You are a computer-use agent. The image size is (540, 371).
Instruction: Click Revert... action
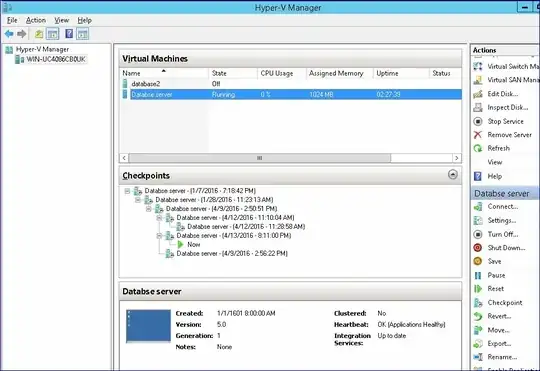492,316
